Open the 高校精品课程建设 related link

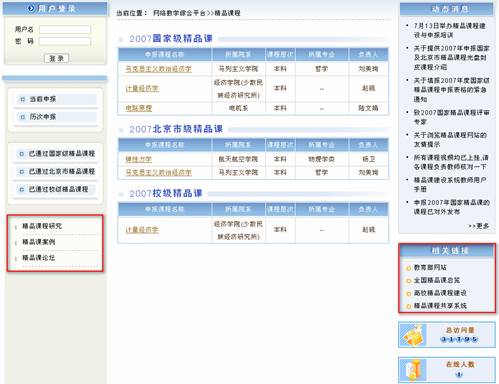pos(440,293)
